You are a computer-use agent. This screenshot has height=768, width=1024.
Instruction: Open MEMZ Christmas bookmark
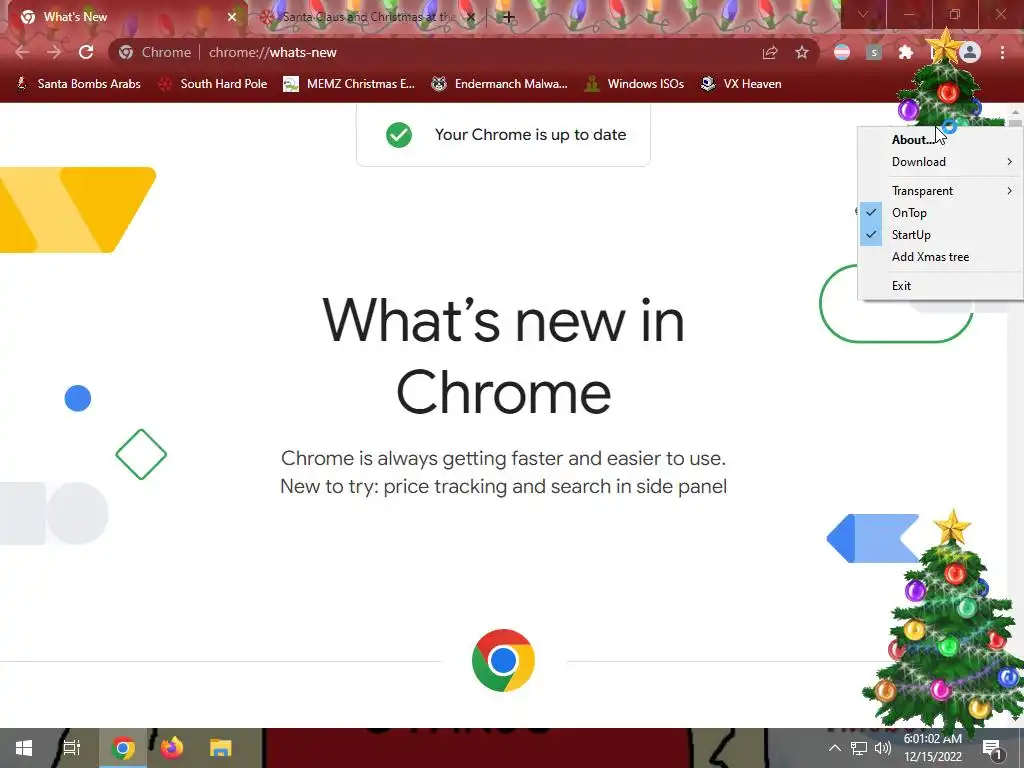349,84
